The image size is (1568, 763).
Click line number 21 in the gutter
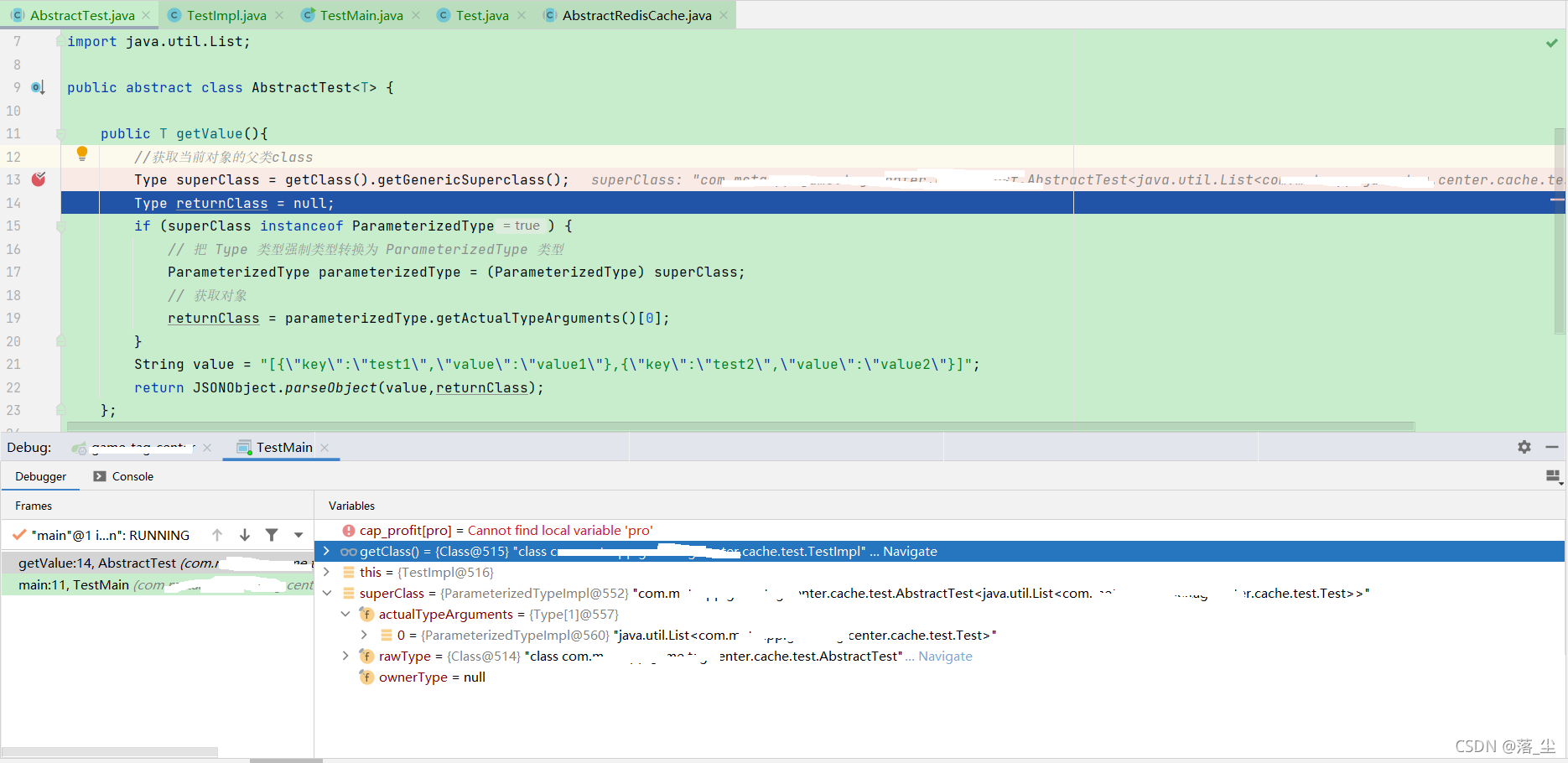13,364
